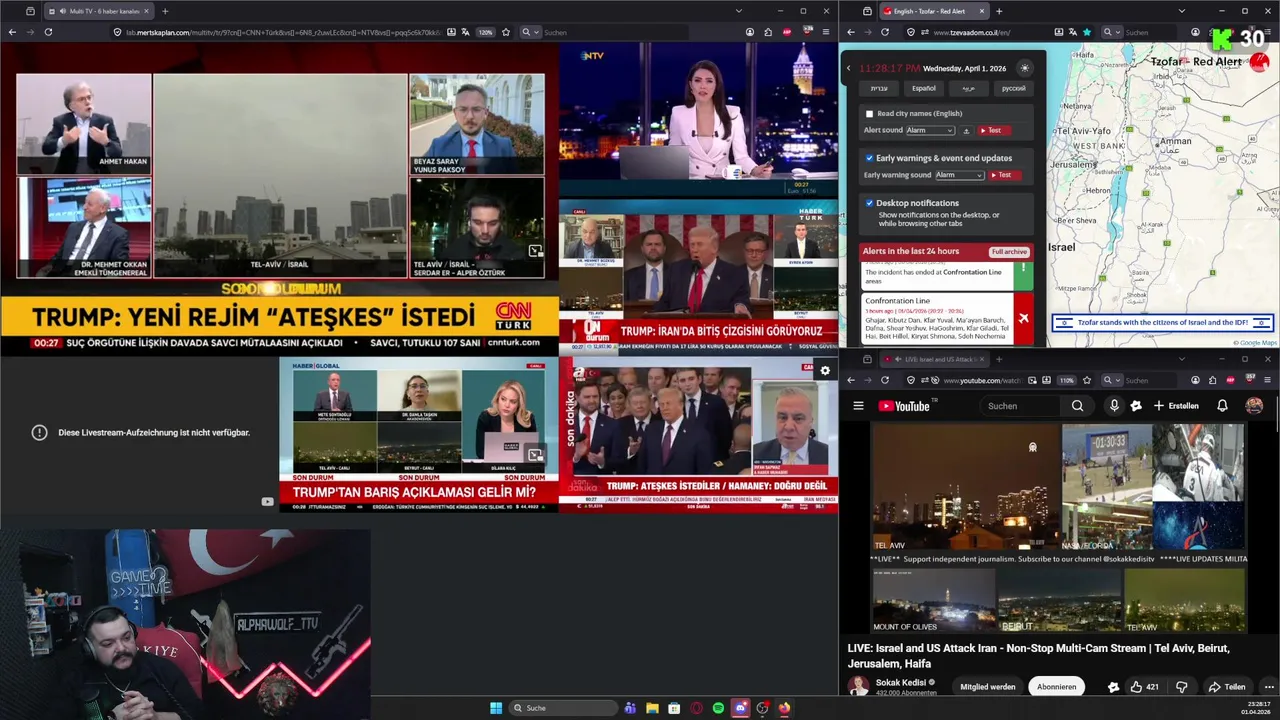This screenshot has width=1280, height=720.
Task: Open the 110% zoom indicator in YouTube window
Action: click(1067, 380)
